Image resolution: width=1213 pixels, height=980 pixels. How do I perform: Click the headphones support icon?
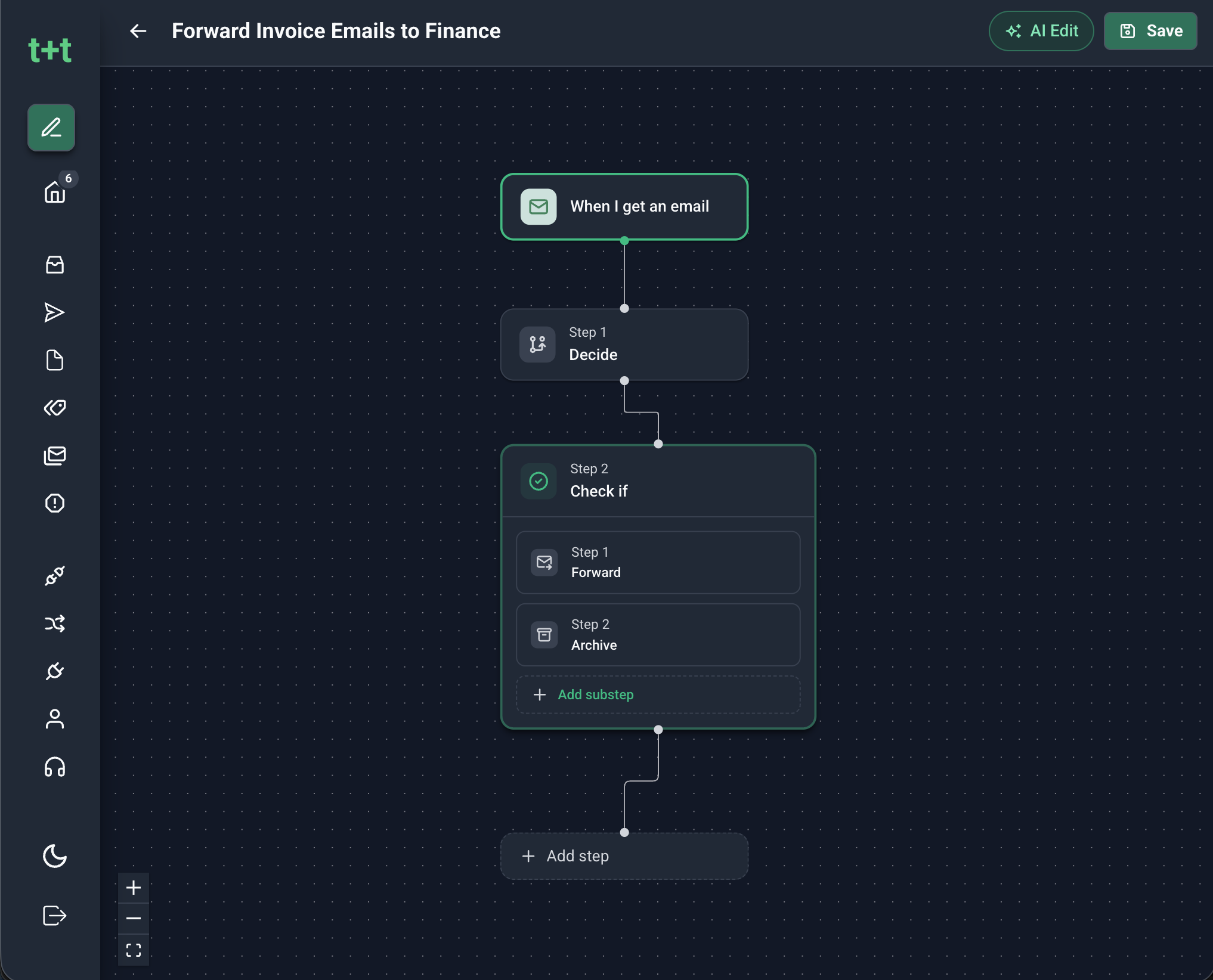[x=55, y=767]
